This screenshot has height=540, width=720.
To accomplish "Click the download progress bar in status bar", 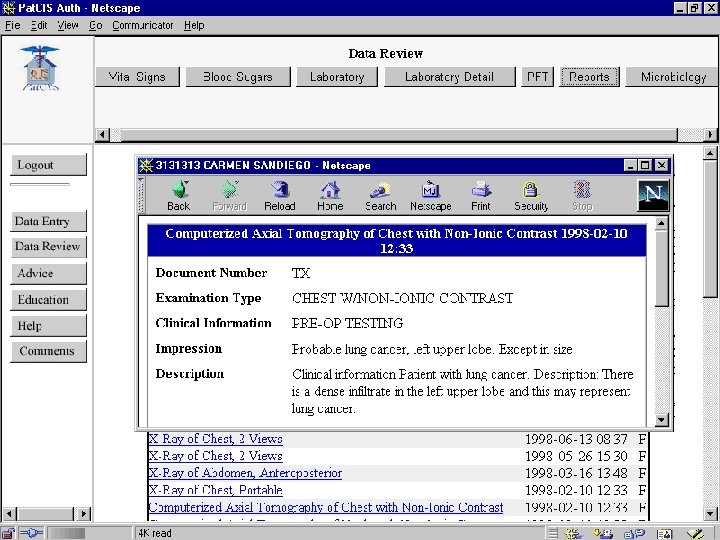I will coord(89,533).
